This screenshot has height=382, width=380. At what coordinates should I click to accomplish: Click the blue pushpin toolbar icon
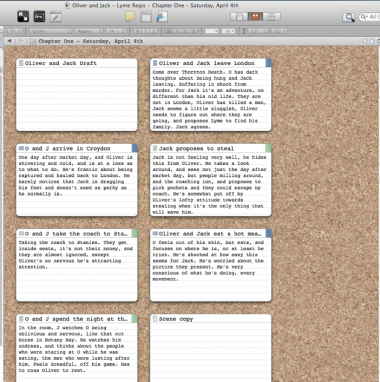[x=162, y=17]
